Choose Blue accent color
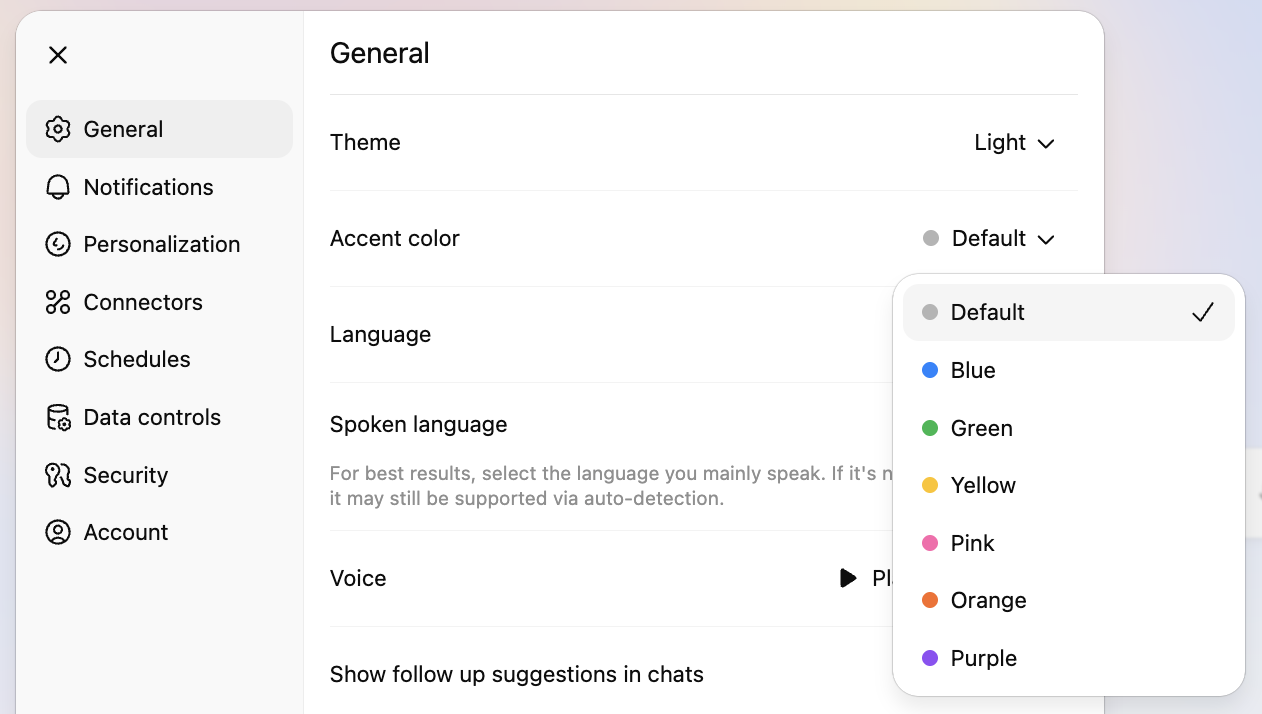Viewport: 1262px width, 714px height. pos(1068,370)
